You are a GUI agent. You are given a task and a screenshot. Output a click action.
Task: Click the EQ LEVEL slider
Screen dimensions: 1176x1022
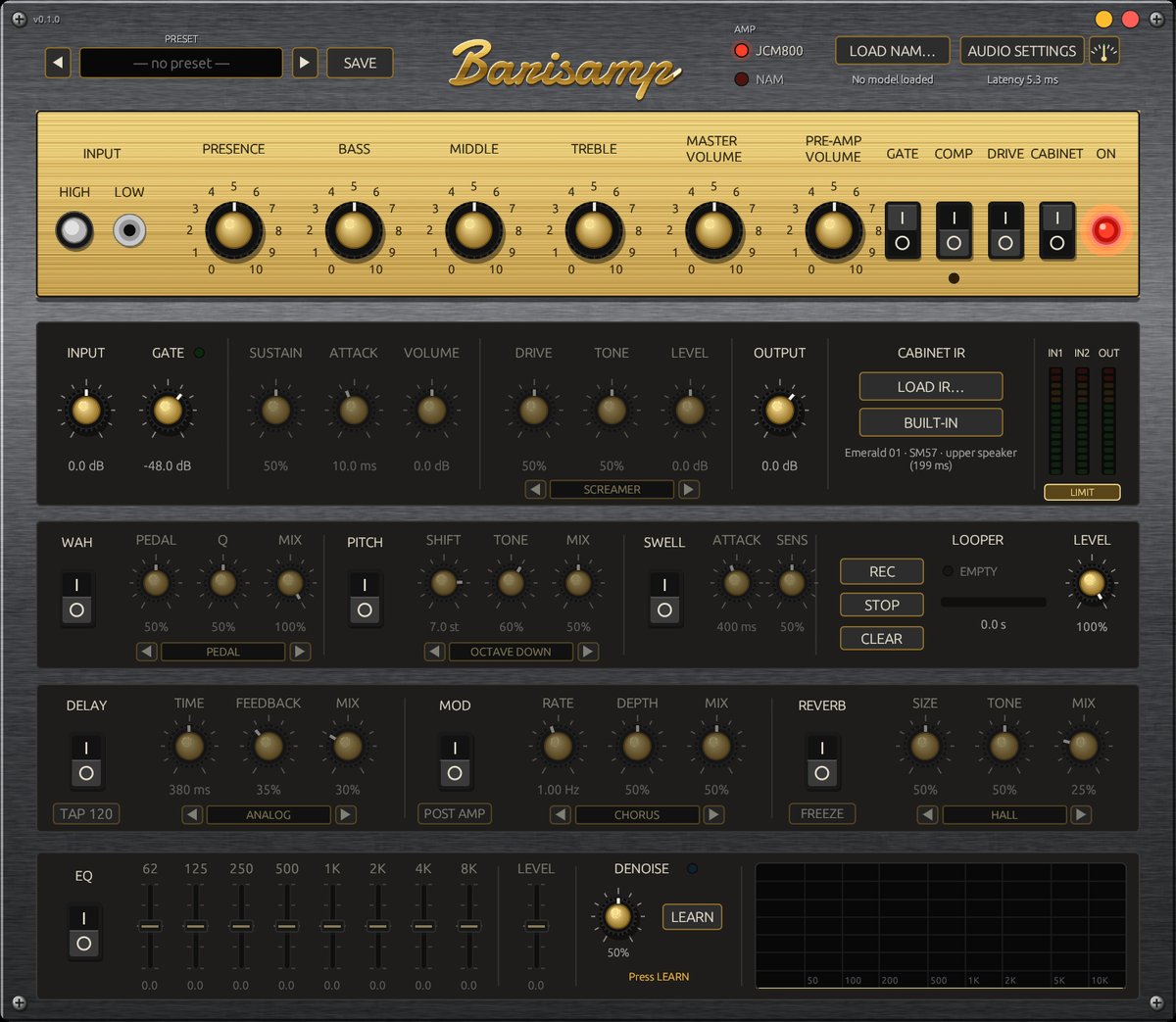pyautogui.click(x=535, y=926)
